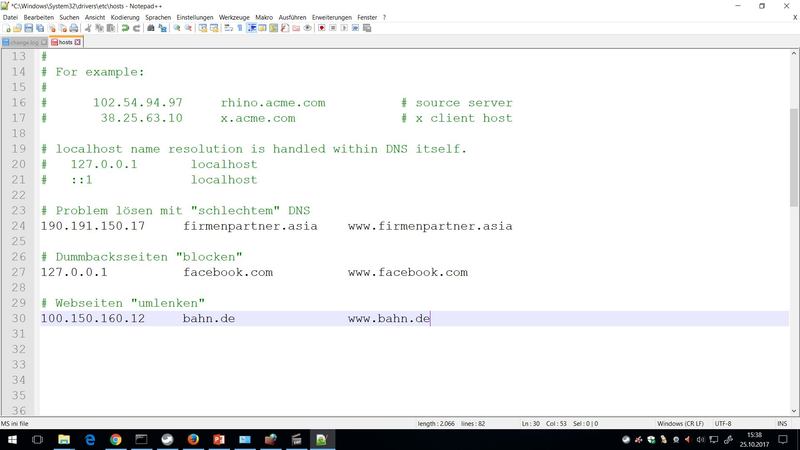Click text 'www.firmenpartner.asia'

430,226
